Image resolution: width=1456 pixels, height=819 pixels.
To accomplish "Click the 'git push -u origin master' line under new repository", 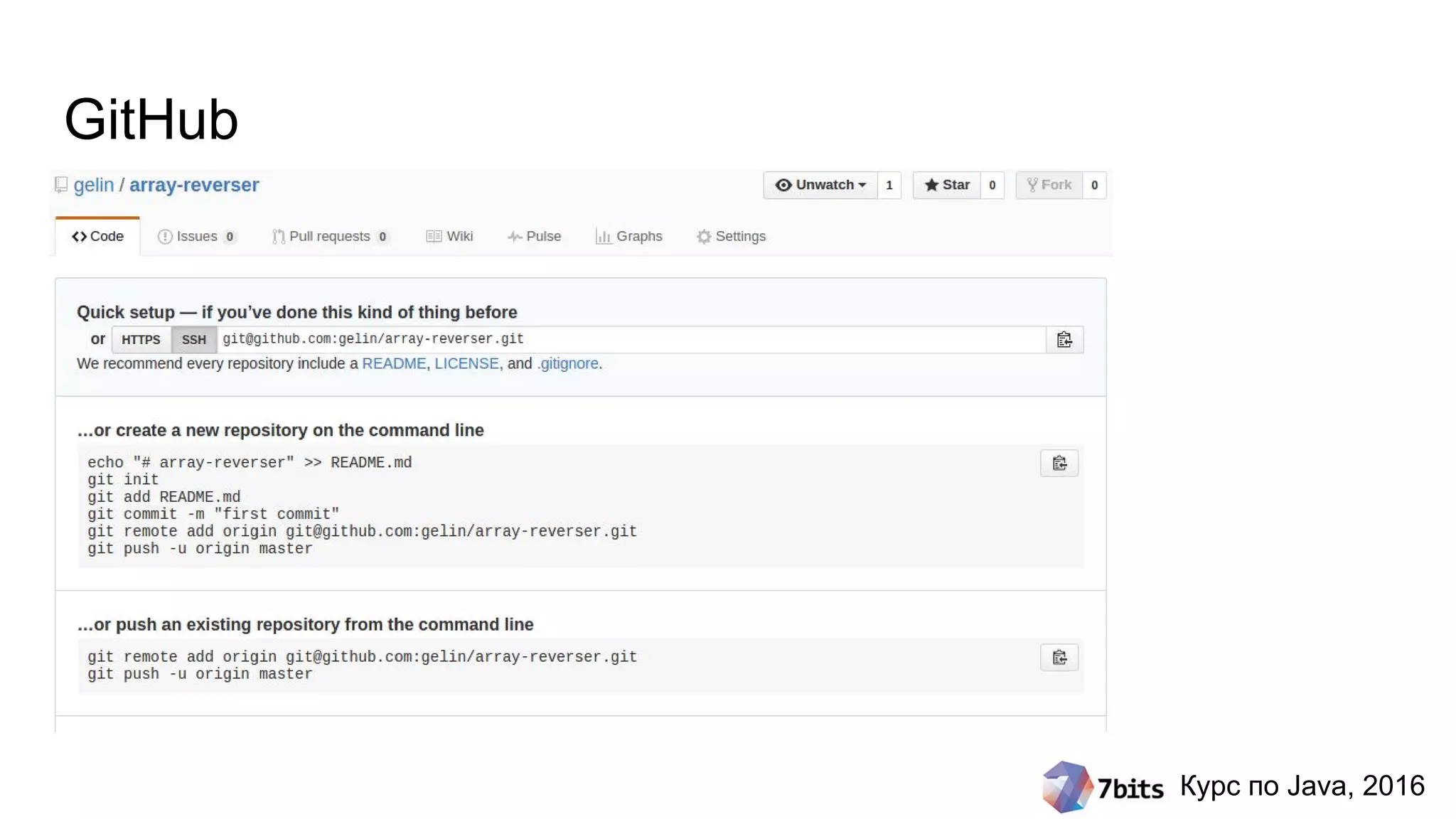I will click(200, 549).
